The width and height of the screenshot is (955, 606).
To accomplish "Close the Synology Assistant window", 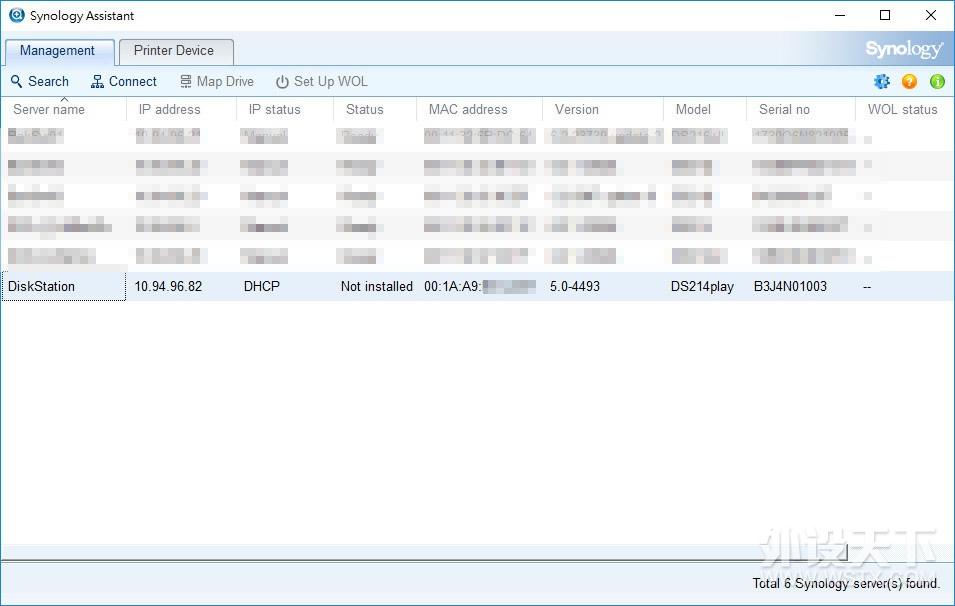I will tap(931, 15).
